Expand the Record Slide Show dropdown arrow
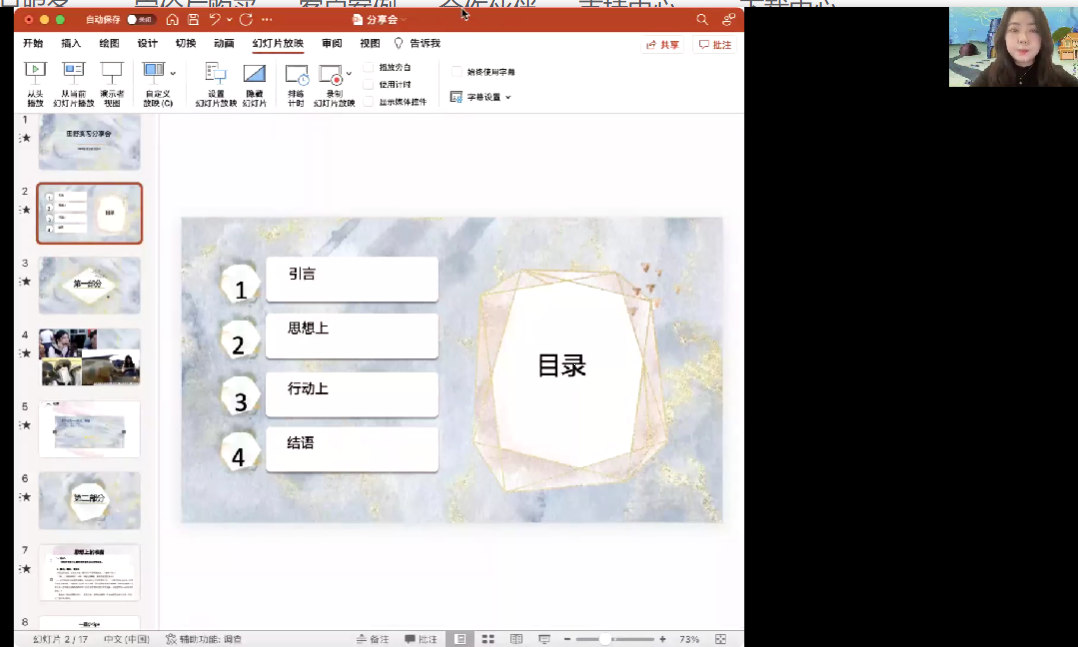Viewport: 1078px width, 647px height. tap(349, 74)
